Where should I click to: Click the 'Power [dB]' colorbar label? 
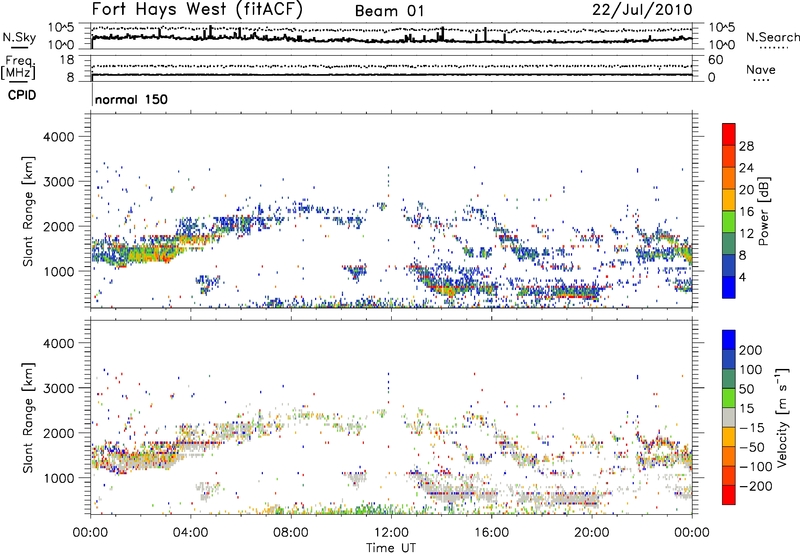pyautogui.click(x=763, y=211)
